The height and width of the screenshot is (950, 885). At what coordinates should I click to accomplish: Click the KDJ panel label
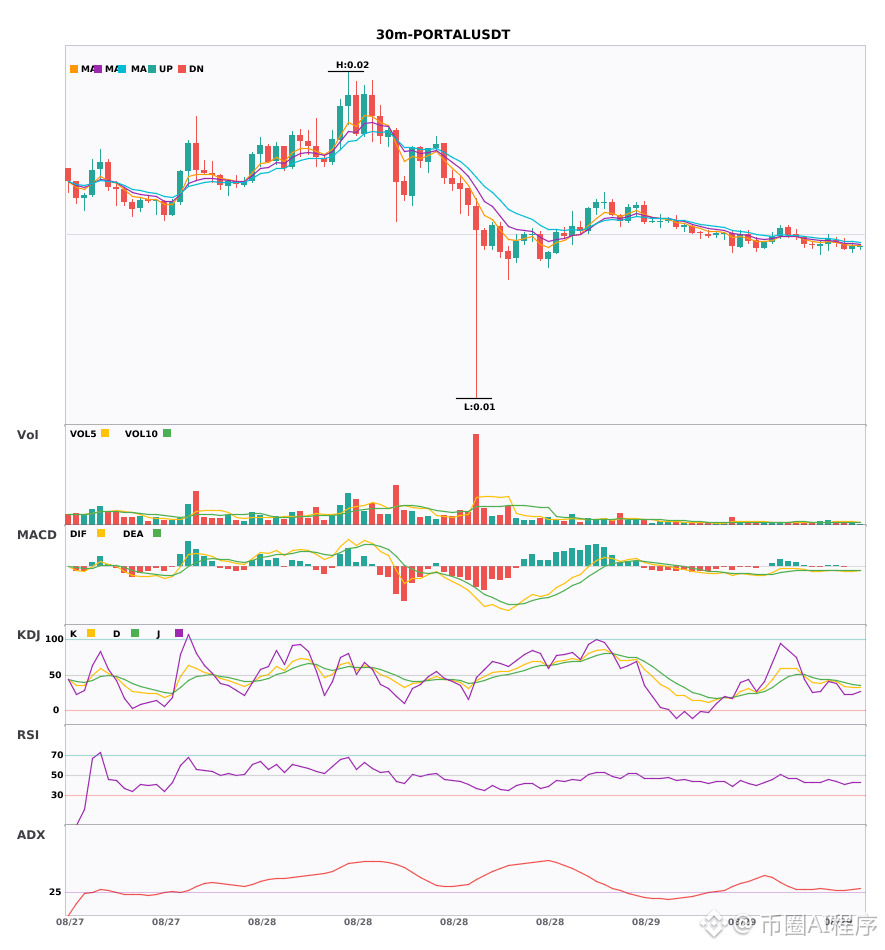click(28, 635)
